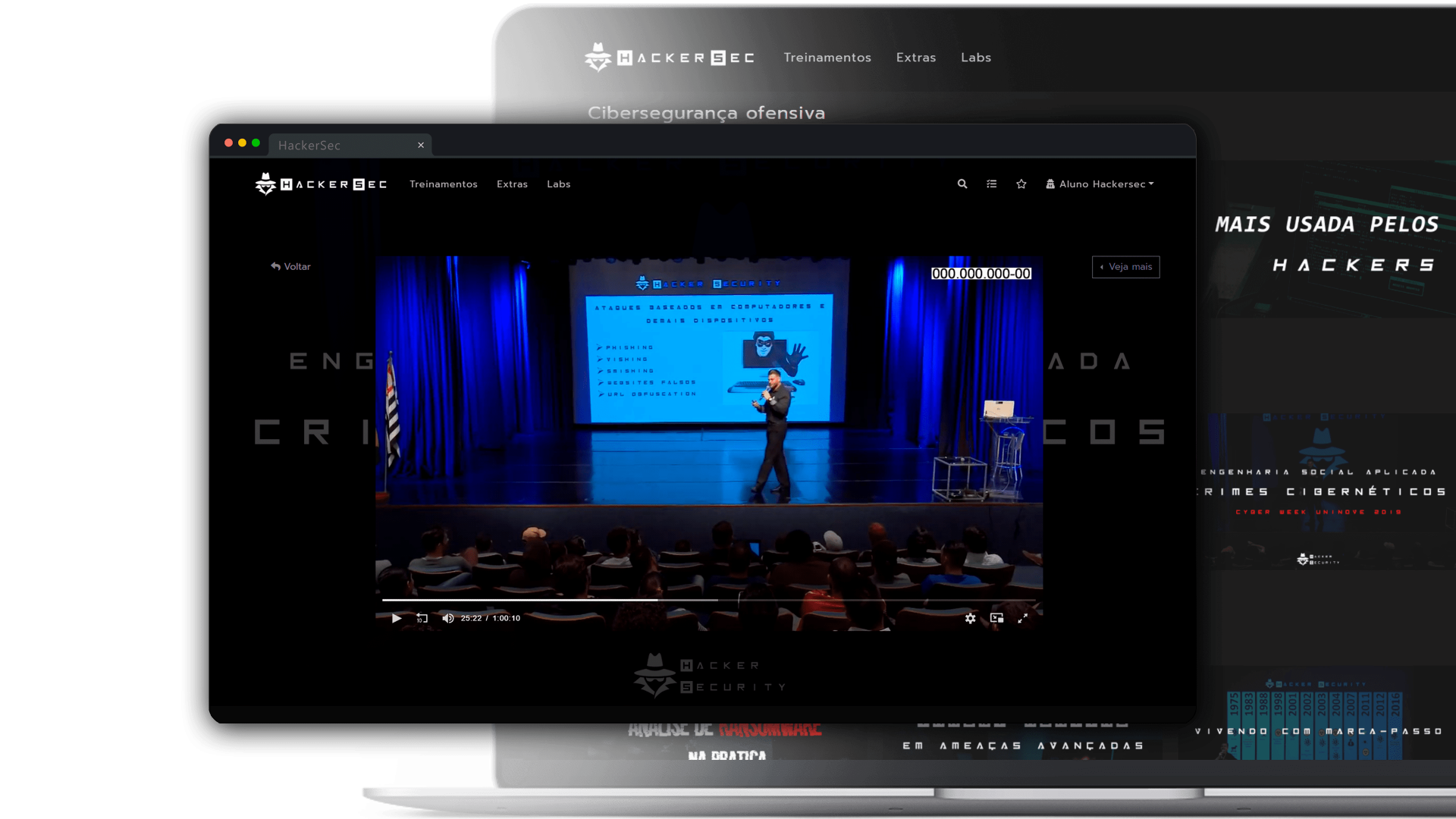Open the checklist icon in navbar
The width and height of the screenshot is (1456, 819).
coord(991,184)
